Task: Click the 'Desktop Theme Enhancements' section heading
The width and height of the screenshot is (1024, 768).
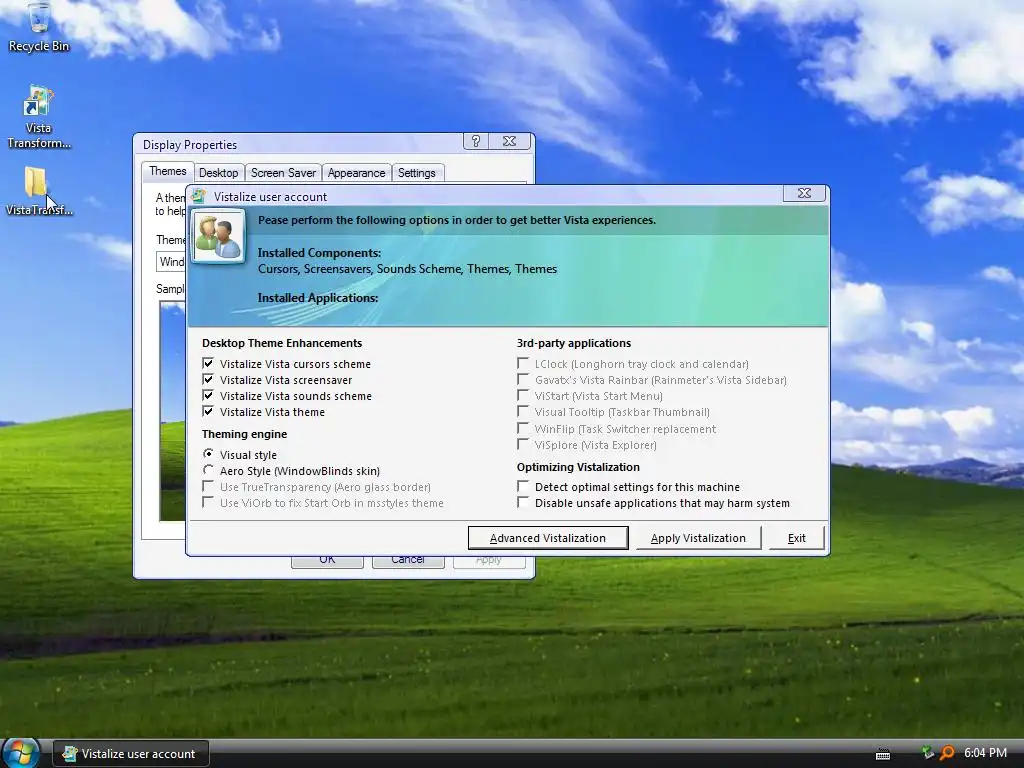Action: click(282, 343)
